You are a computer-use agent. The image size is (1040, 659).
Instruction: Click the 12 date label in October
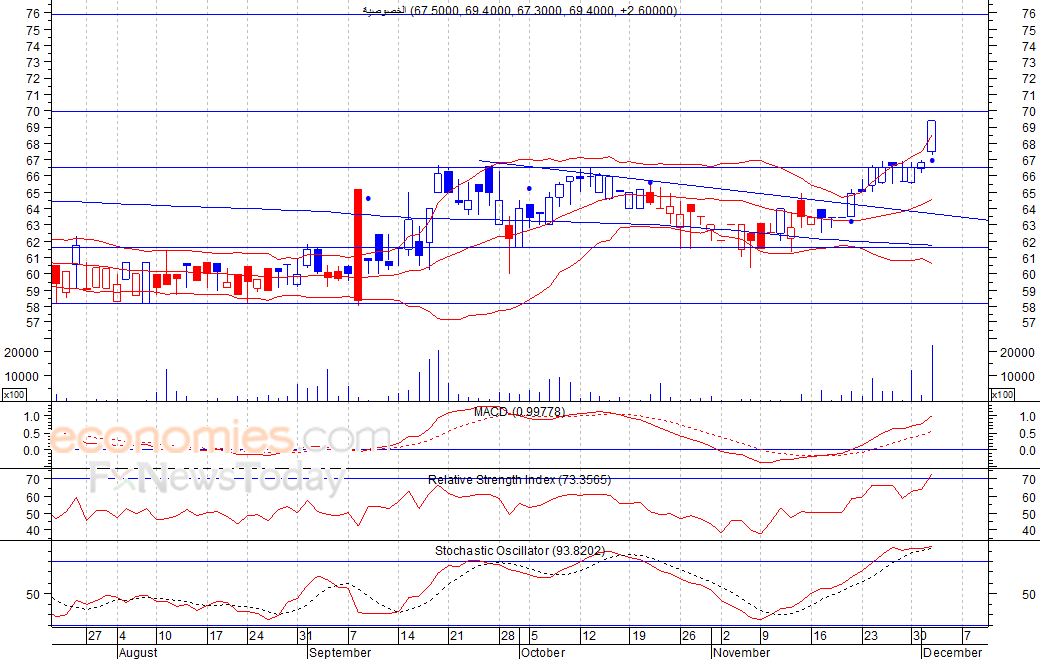589,636
